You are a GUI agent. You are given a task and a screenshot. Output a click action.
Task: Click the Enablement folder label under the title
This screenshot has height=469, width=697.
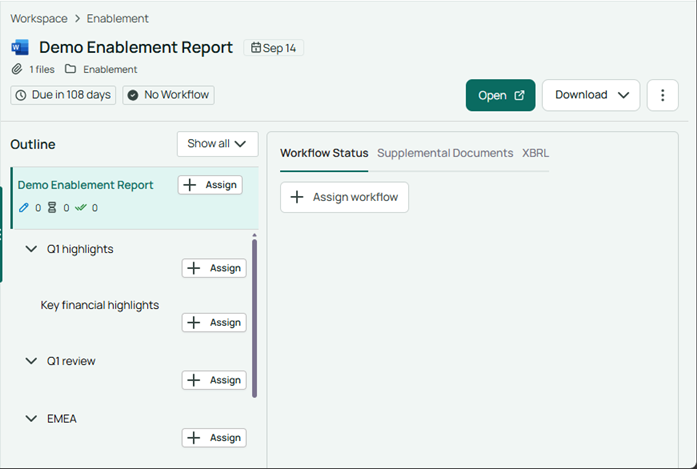110,69
